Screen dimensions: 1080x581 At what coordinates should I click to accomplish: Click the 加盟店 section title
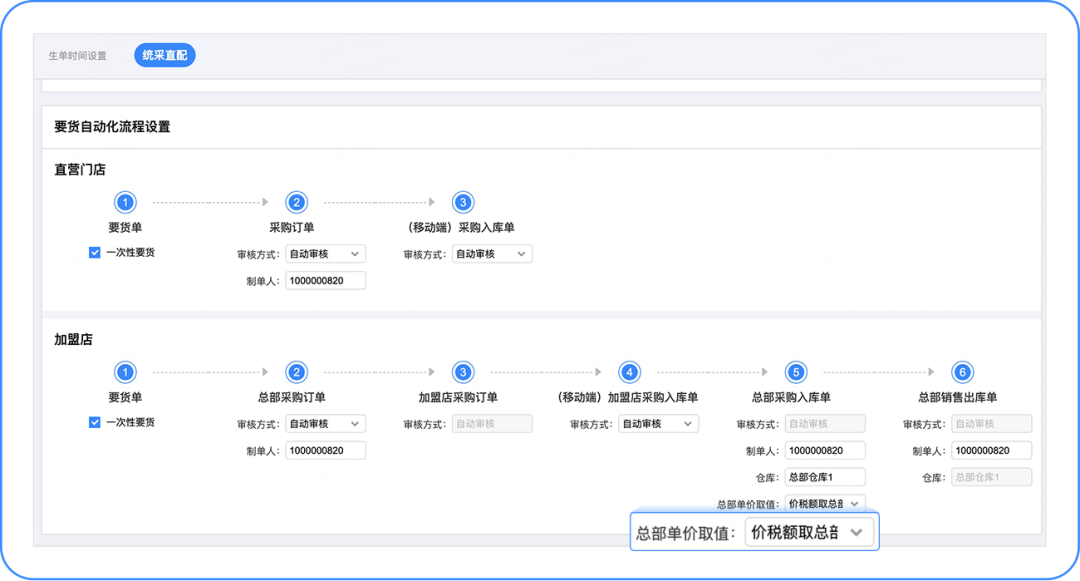click(x=73, y=339)
